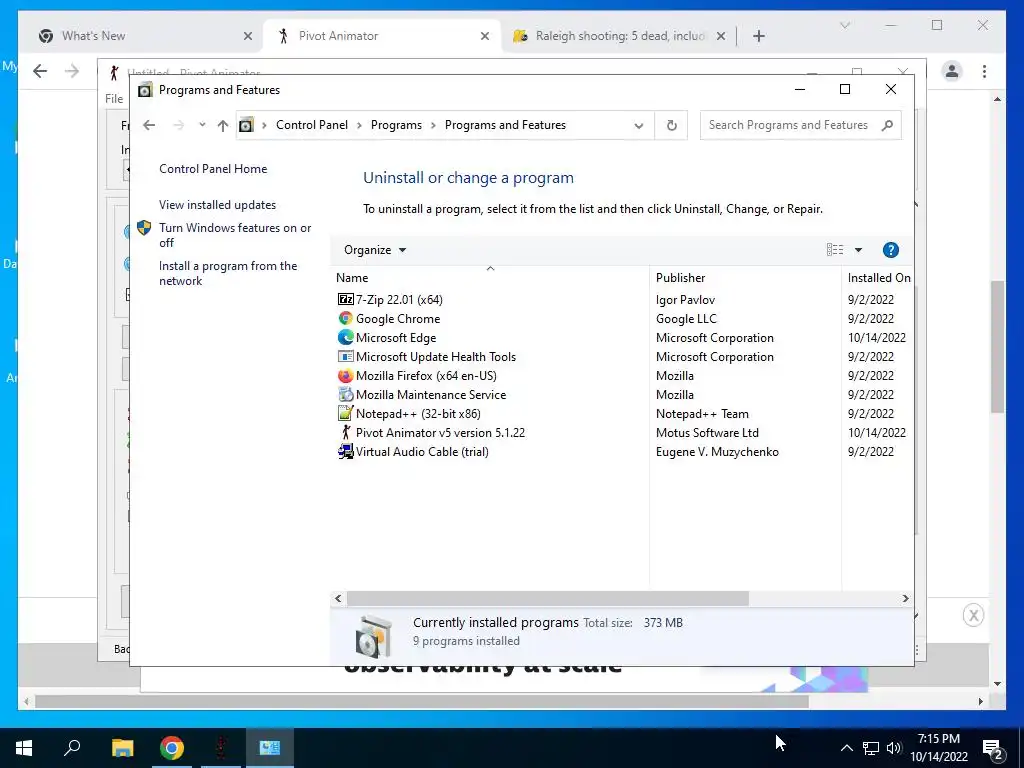The width and height of the screenshot is (1024, 768).
Task: Open Control Panel Home link
Action: (213, 168)
